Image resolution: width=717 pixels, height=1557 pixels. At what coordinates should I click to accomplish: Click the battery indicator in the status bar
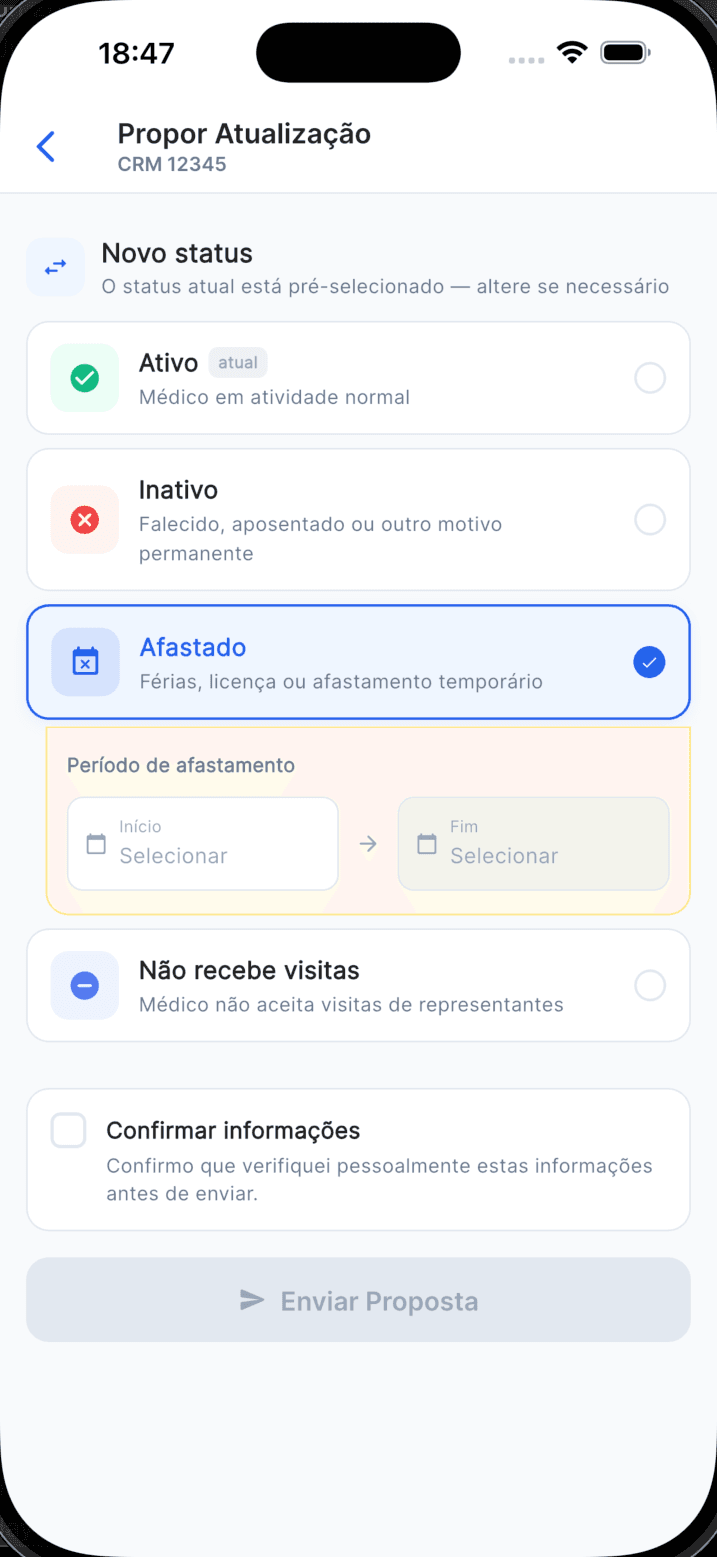(x=625, y=52)
